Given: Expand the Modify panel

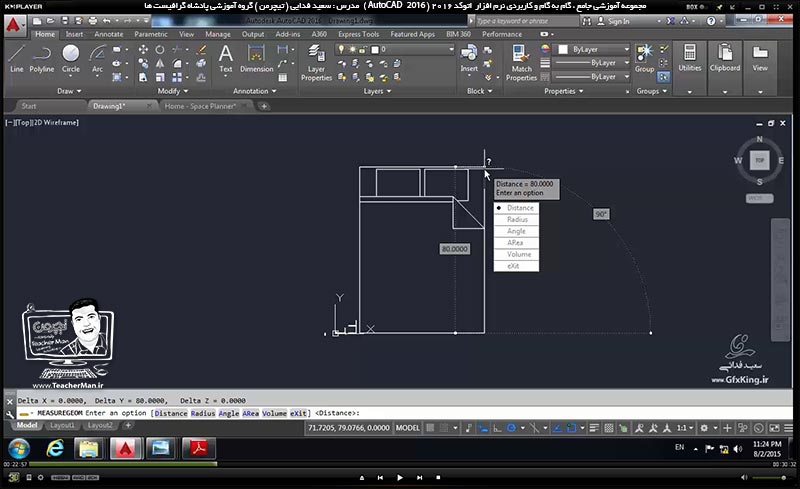Looking at the screenshot, I should point(172,91).
